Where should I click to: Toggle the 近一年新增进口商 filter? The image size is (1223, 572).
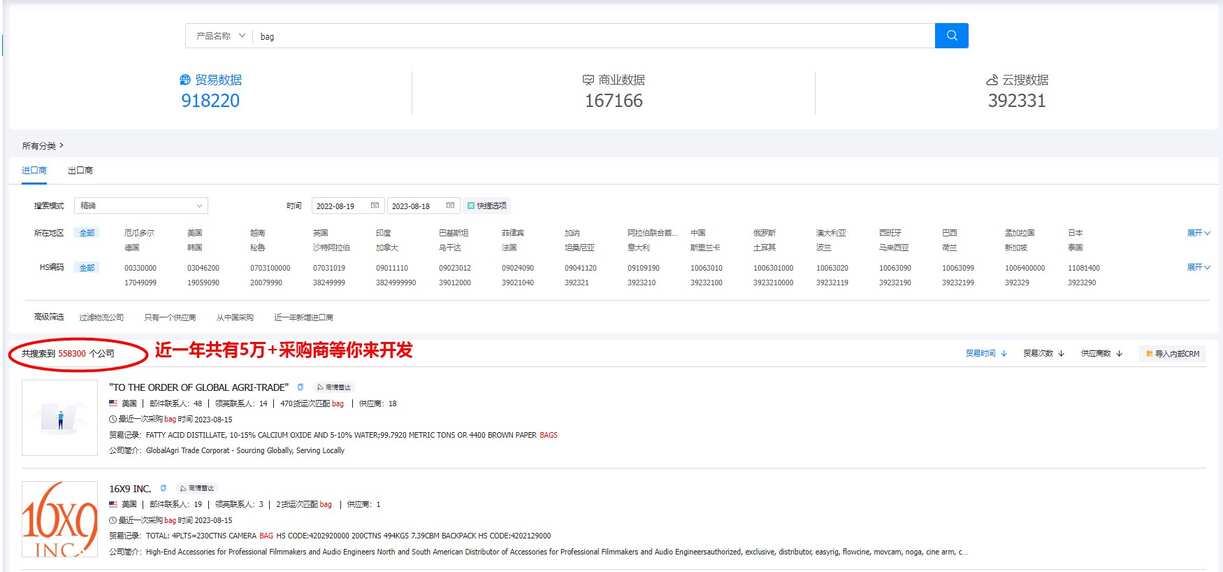pyautogui.click(x=304, y=317)
